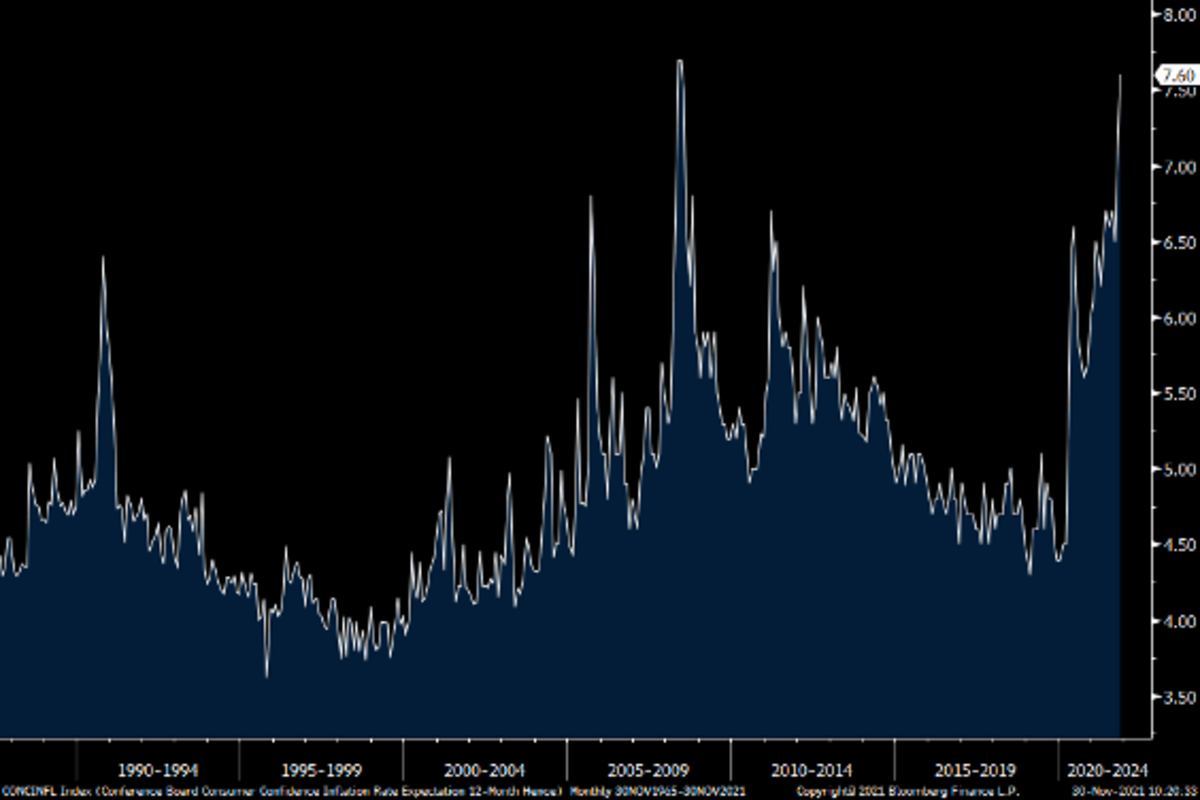Image resolution: width=1200 pixels, height=800 pixels.
Task: Select the 1995-1999 time axis label
Action: 322,770
